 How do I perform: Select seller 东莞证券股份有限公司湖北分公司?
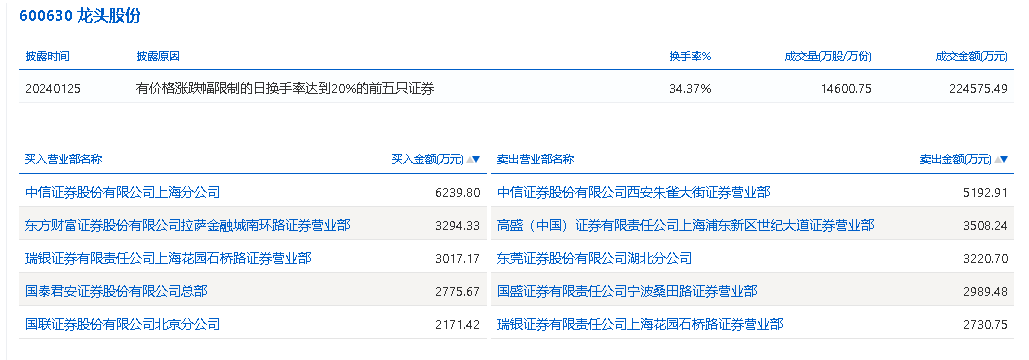(595, 258)
